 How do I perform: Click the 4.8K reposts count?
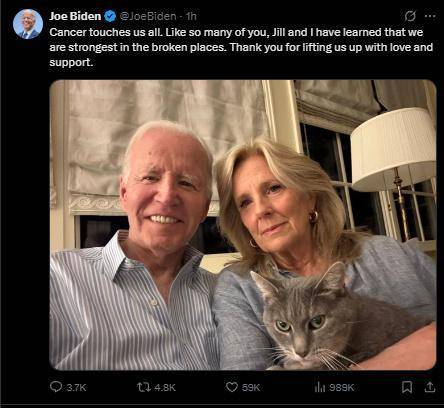[x=165, y=387]
